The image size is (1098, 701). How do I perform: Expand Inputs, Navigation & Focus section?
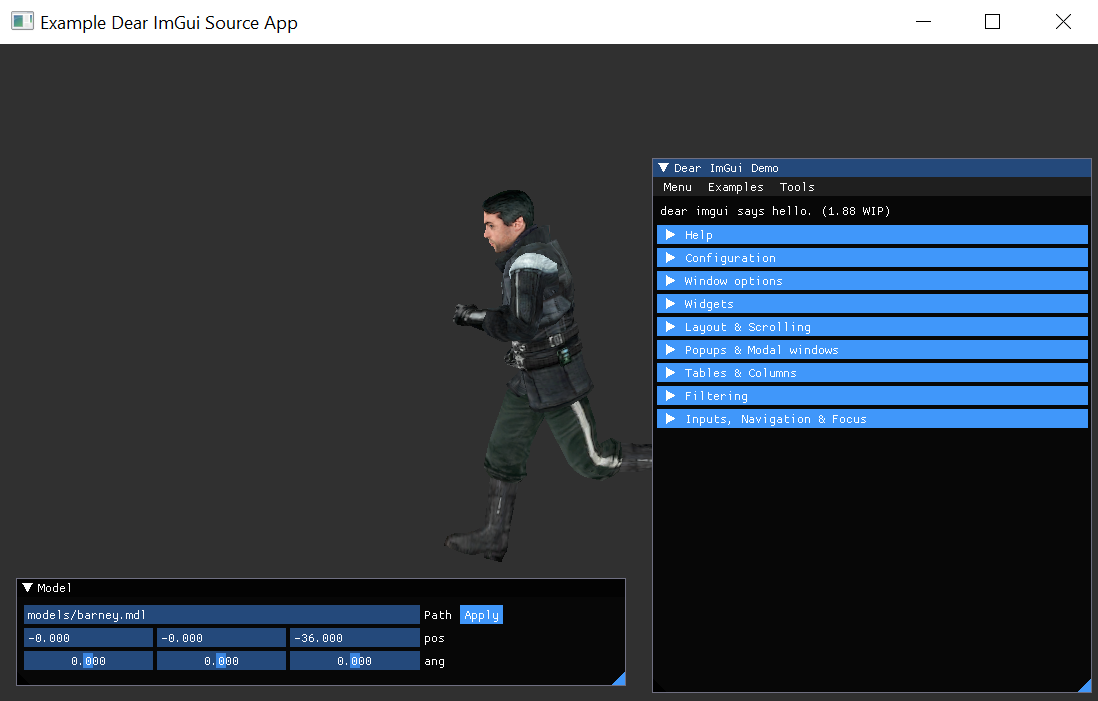click(872, 419)
